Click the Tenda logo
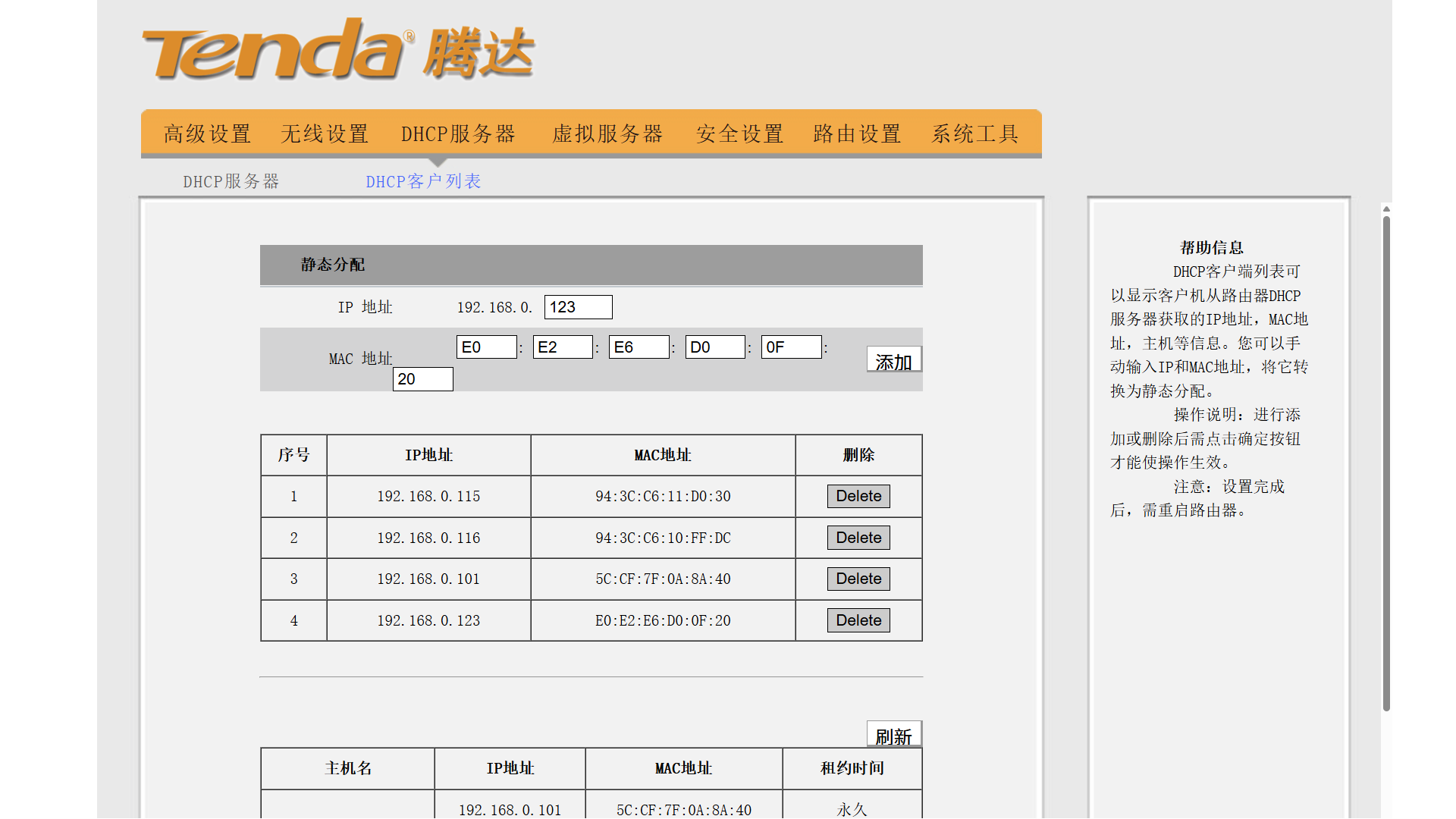 [x=338, y=49]
